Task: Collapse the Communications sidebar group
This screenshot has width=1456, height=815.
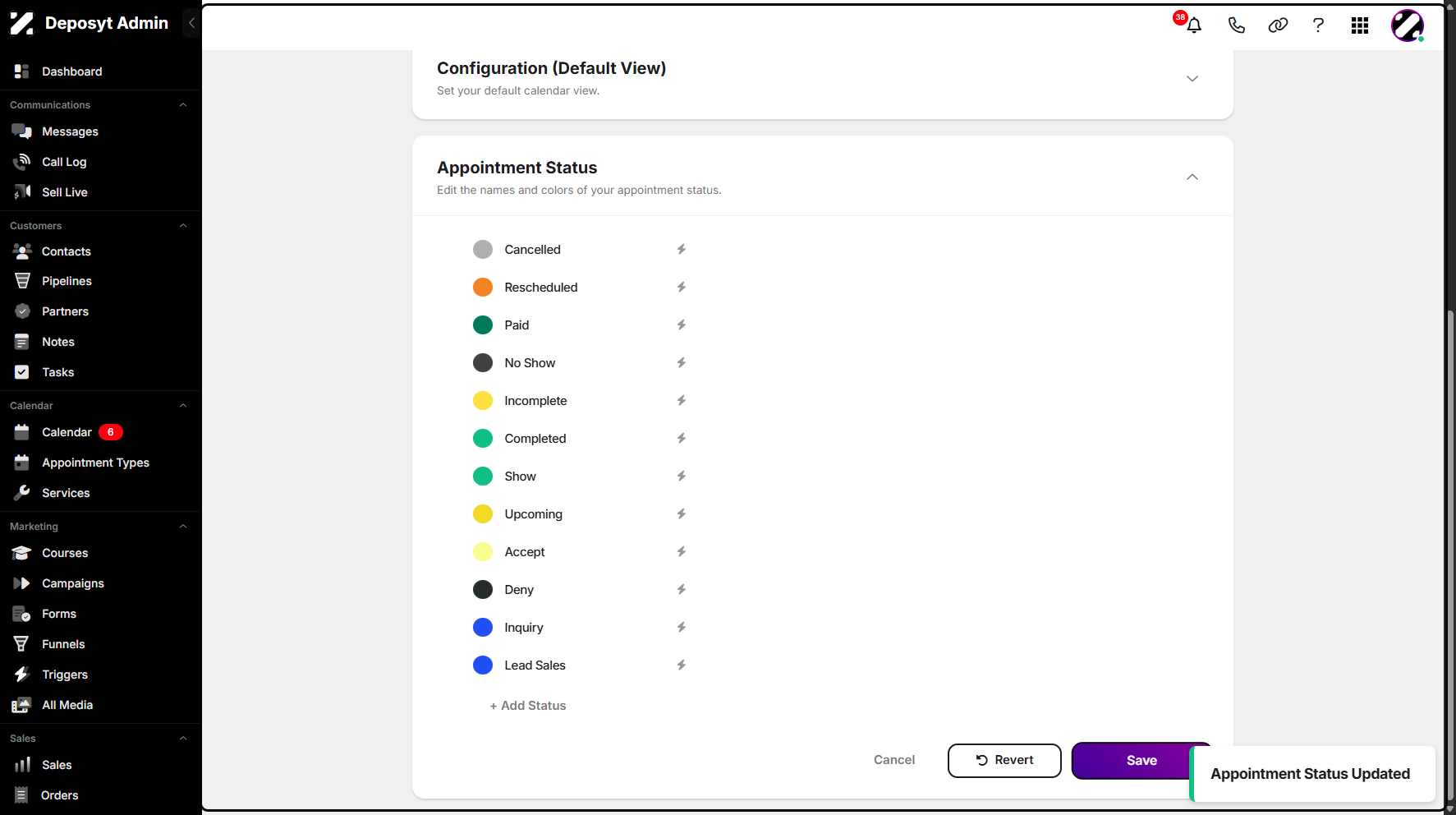Action: click(183, 105)
